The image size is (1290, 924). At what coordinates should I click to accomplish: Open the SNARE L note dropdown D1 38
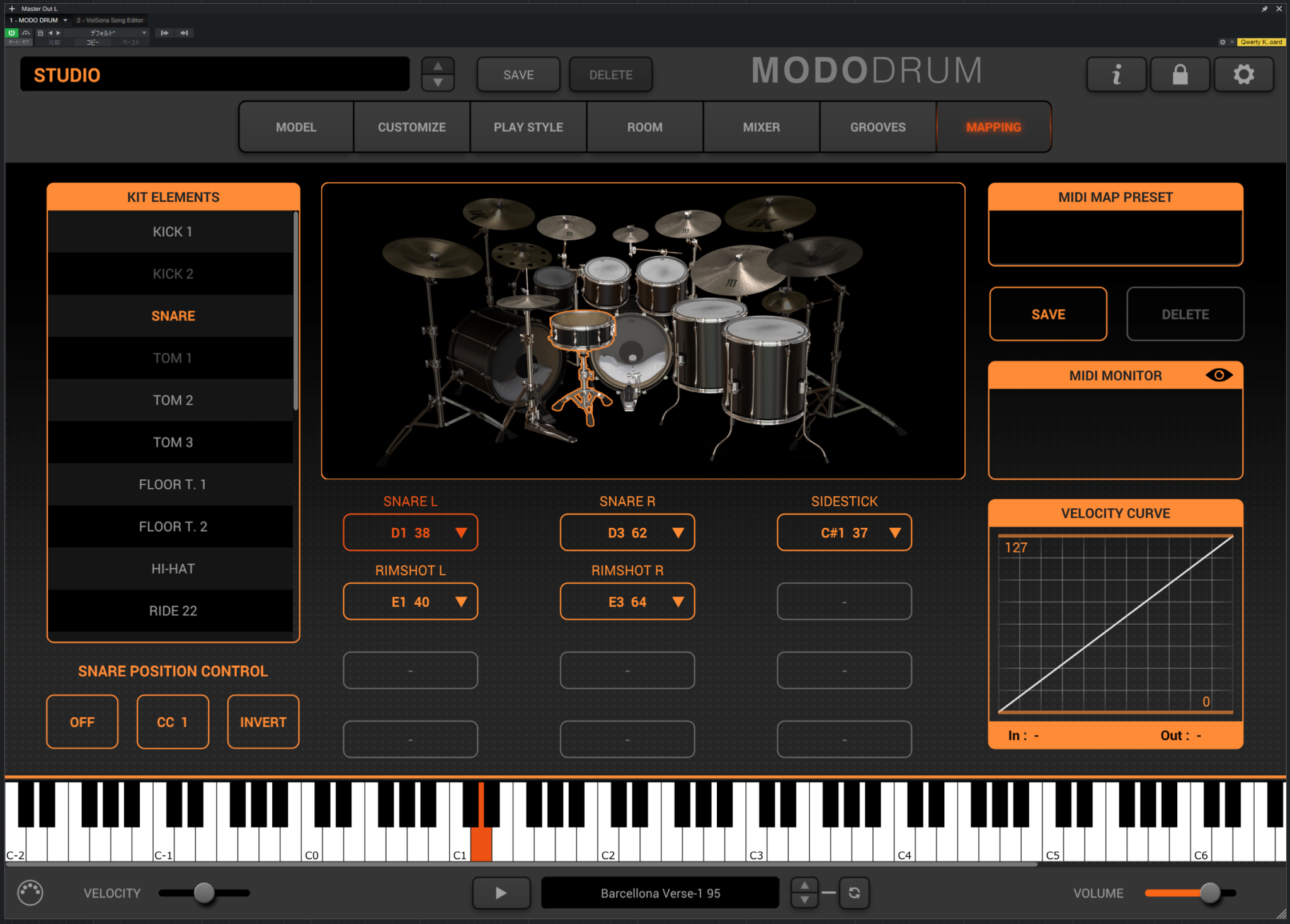coord(410,532)
